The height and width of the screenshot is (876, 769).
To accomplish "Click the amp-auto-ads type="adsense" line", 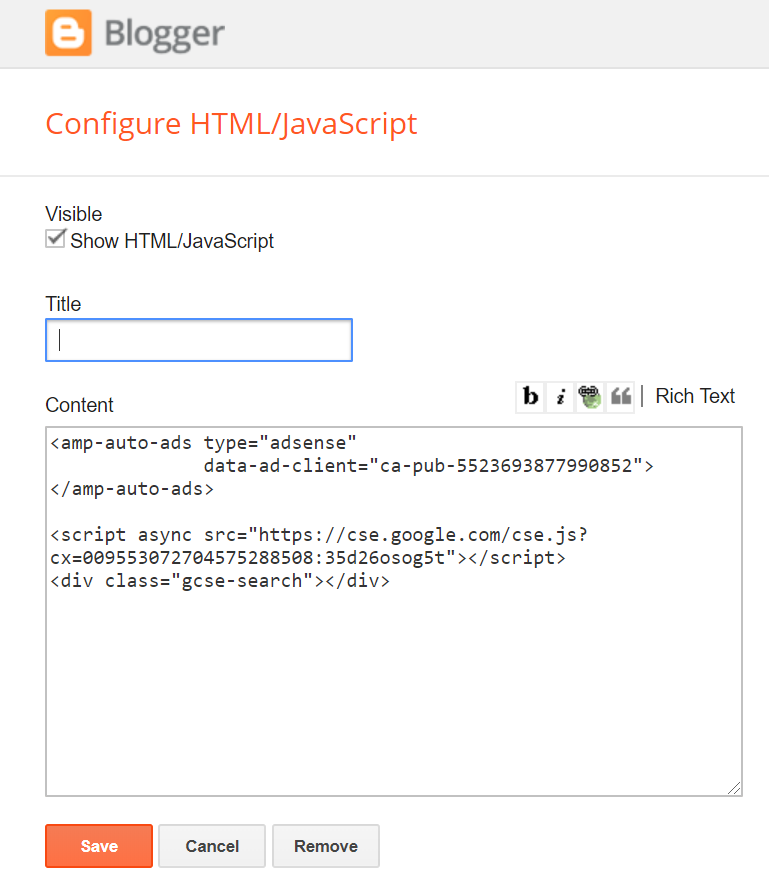I will point(203,442).
